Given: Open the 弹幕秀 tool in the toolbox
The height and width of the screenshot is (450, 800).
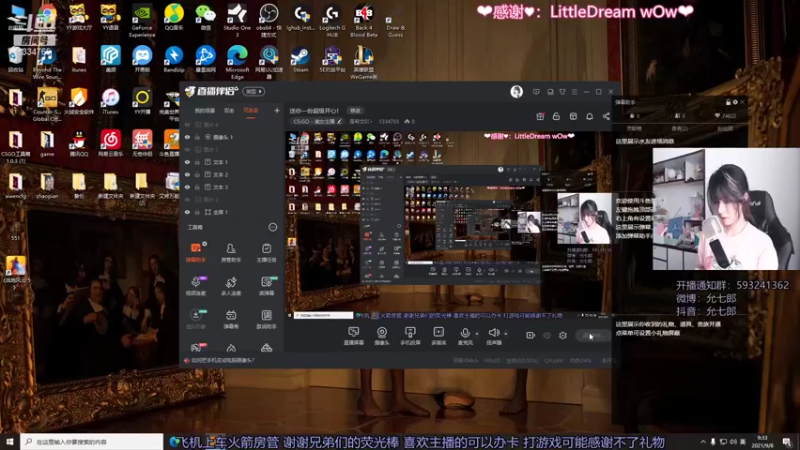Looking at the screenshot, I should (231, 319).
